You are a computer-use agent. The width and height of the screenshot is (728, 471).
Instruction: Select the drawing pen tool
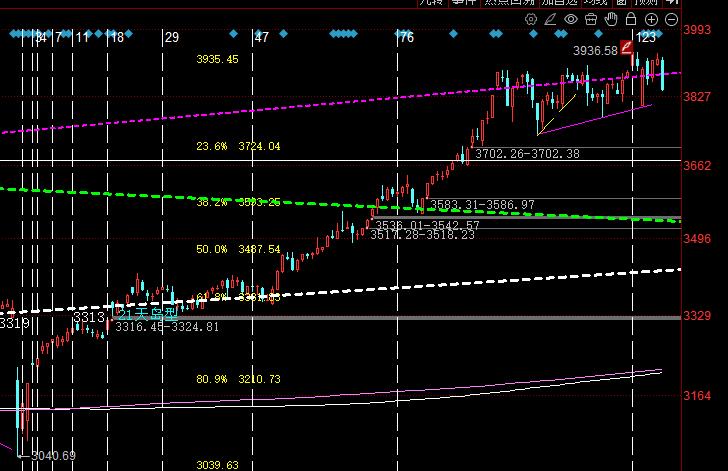[x=550, y=19]
